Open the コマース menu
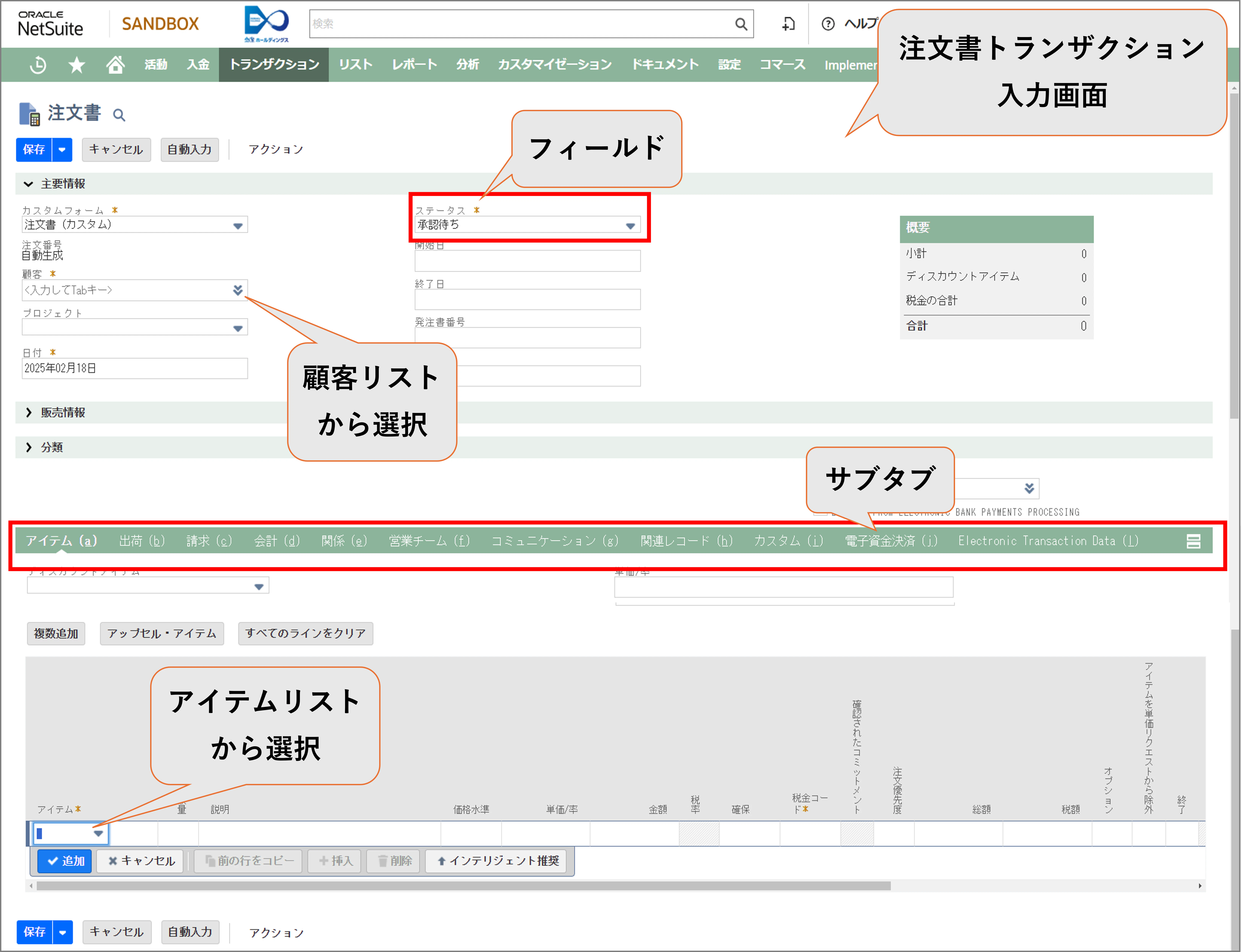The height and width of the screenshot is (952, 1241). [x=783, y=65]
